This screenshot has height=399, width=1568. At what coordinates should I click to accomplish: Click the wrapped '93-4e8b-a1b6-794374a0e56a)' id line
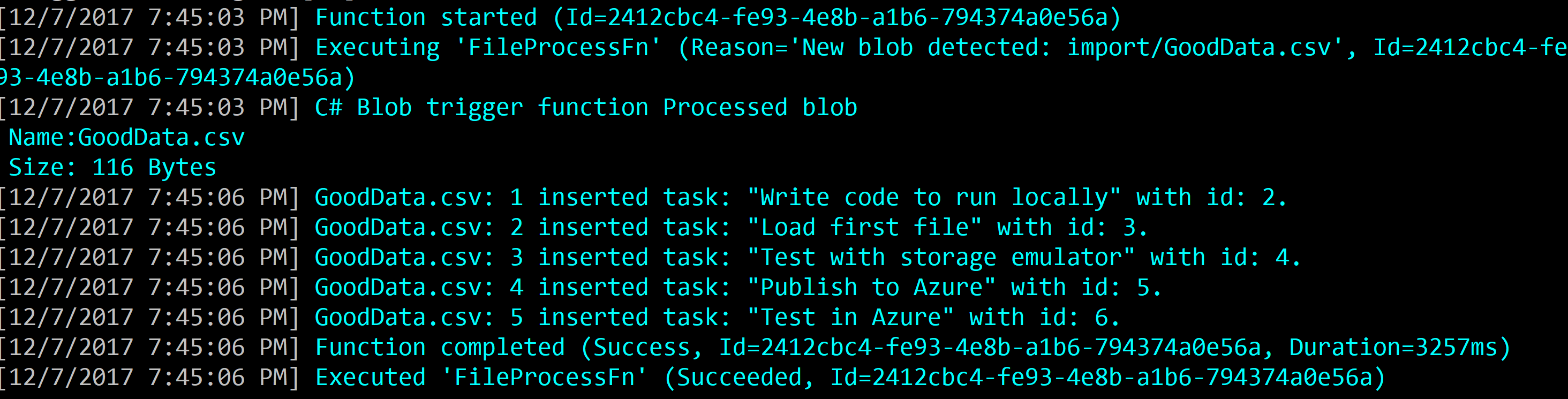click(x=178, y=77)
